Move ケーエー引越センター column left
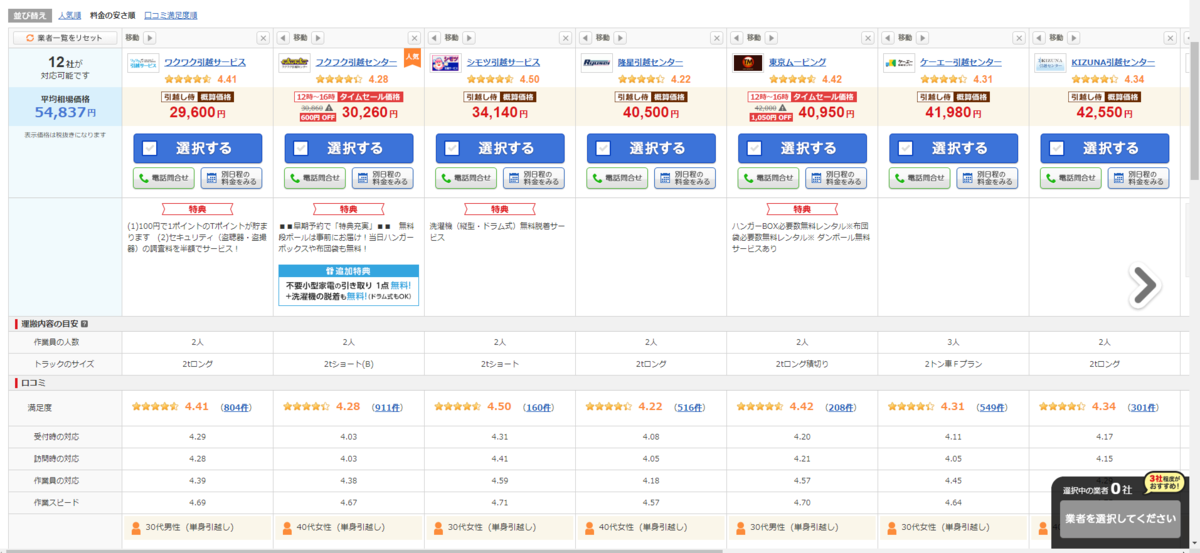The width and height of the screenshot is (1200, 553). [x=887, y=38]
